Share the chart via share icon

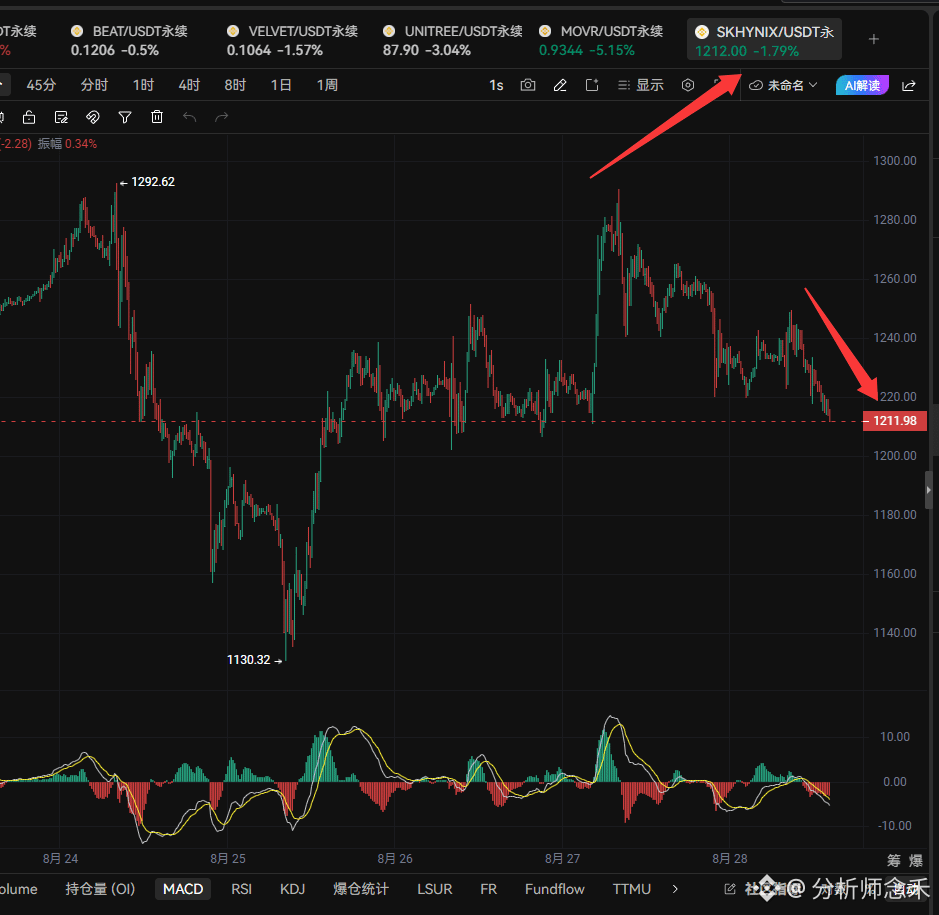909,85
